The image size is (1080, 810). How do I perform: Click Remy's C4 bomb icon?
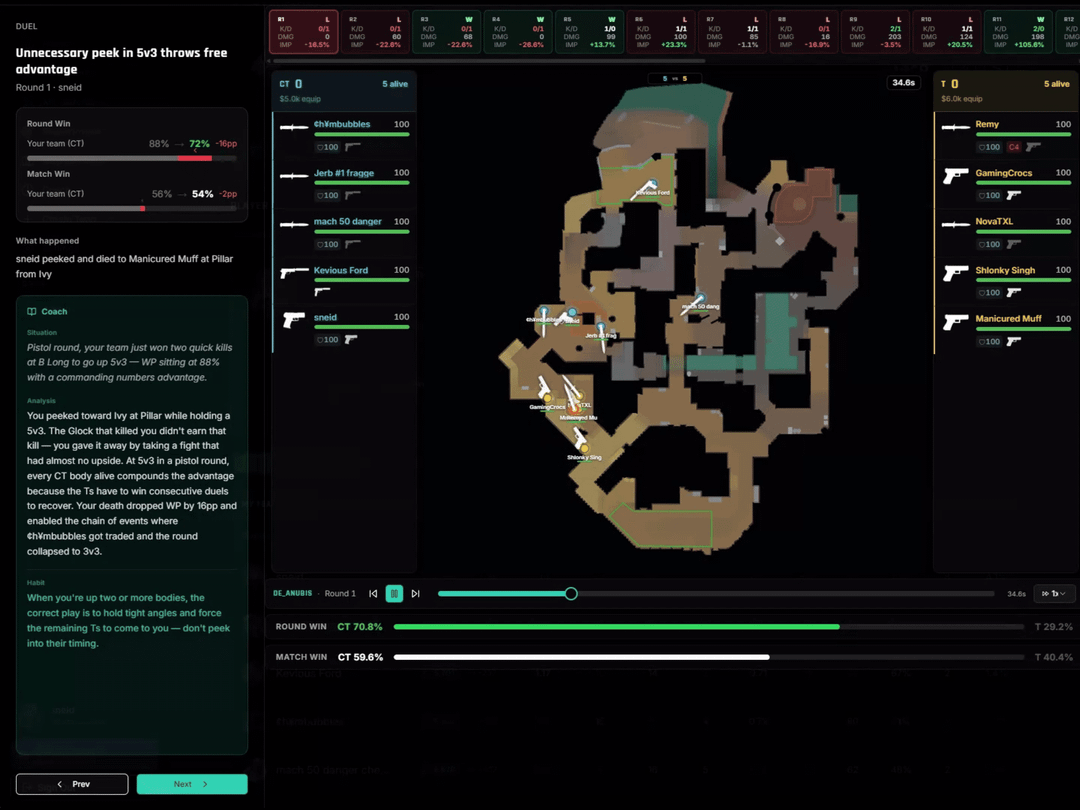point(1013,147)
